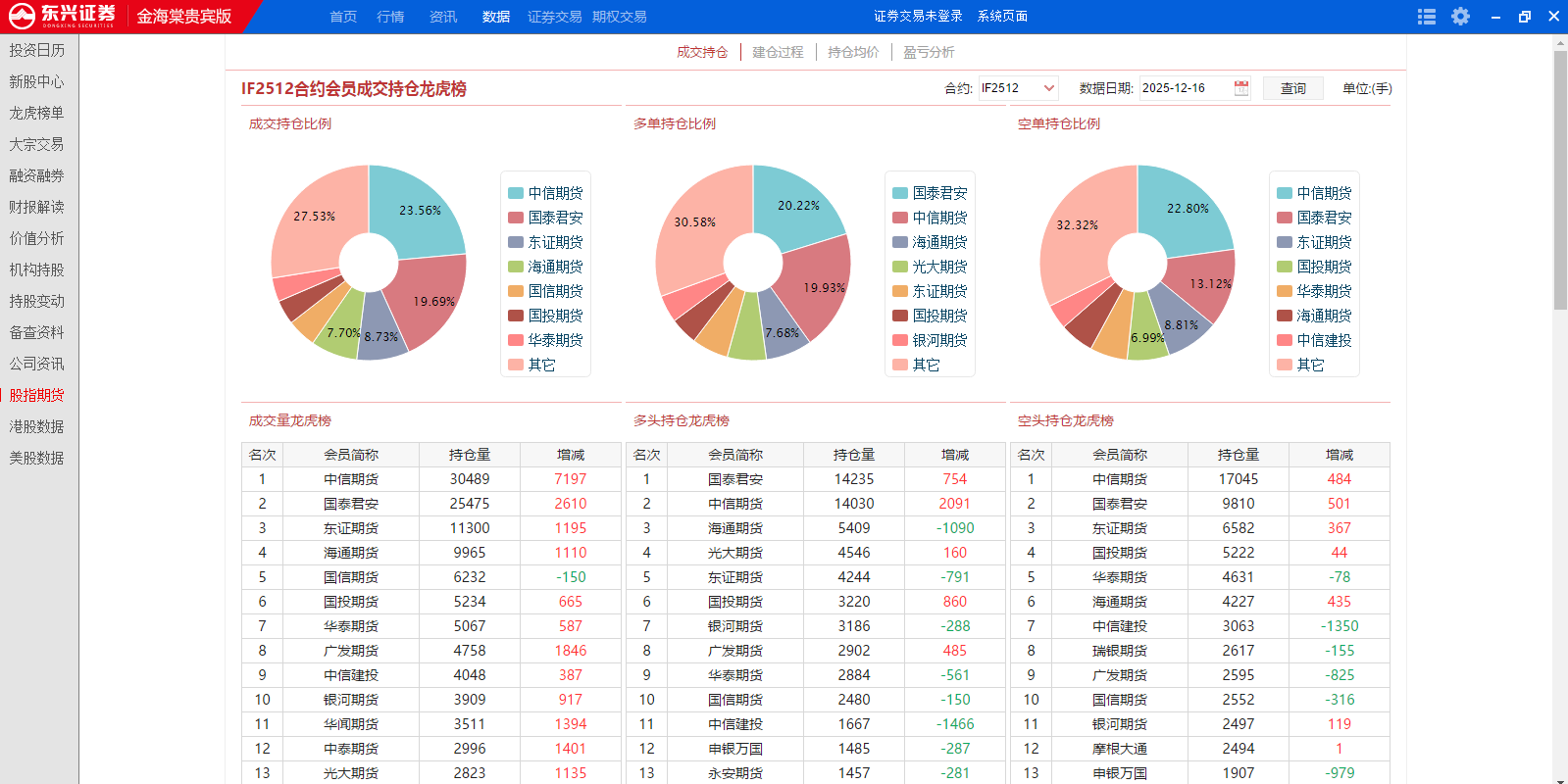
Task: Click 行情 in the top navigation
Action: [x=390, y=17]
